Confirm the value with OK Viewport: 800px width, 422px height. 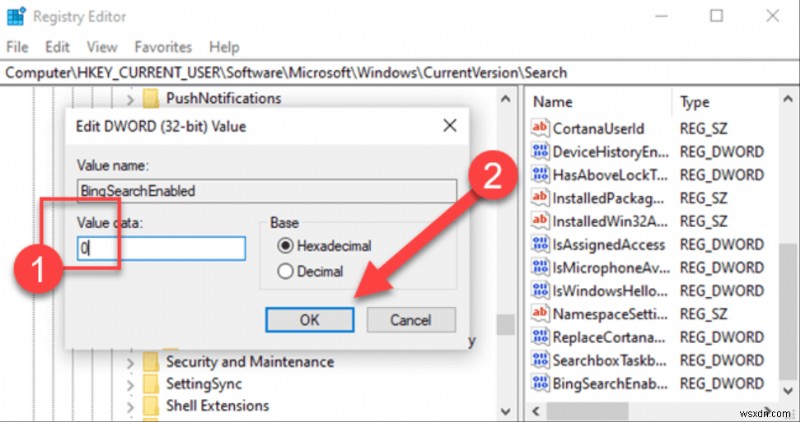coord(310,320)
